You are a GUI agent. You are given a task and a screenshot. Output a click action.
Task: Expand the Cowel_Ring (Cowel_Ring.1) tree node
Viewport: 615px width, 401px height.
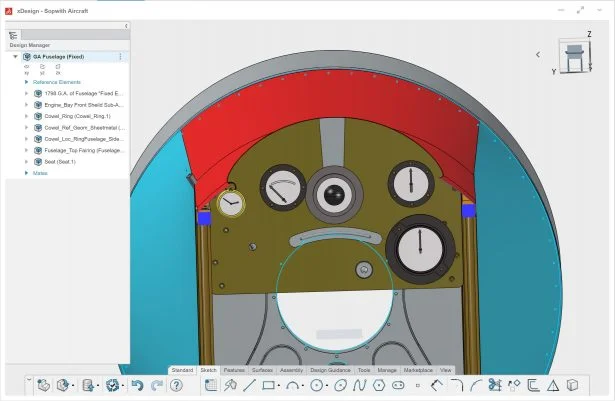click(x=27, y=116)
